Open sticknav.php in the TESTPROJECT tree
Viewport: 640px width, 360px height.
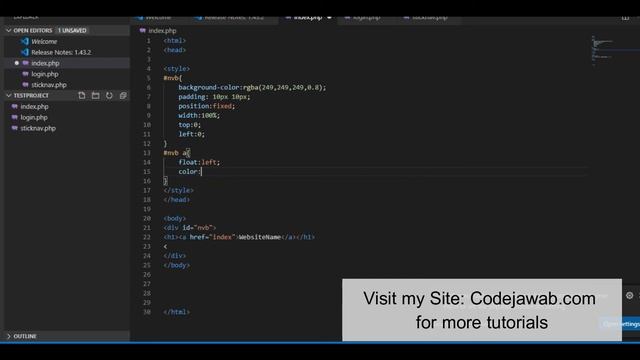(x=38, y=128)
